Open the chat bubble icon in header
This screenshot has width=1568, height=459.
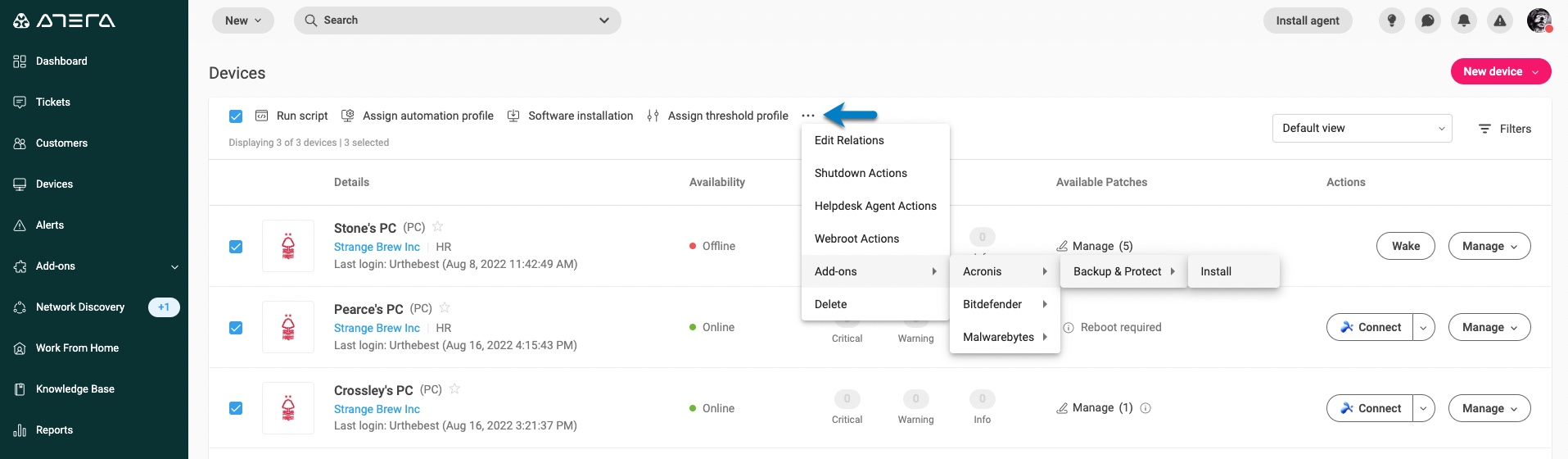pyautogui.click(x=1428, y=20)
